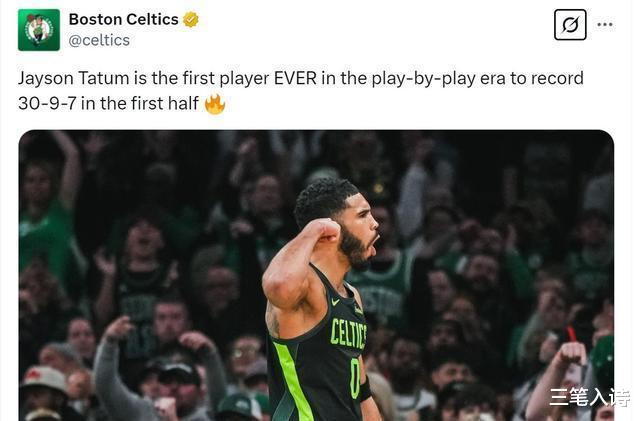Click the fire emoji in the tweet
This screenshot has width=640, height=421.
coord(215,104)
